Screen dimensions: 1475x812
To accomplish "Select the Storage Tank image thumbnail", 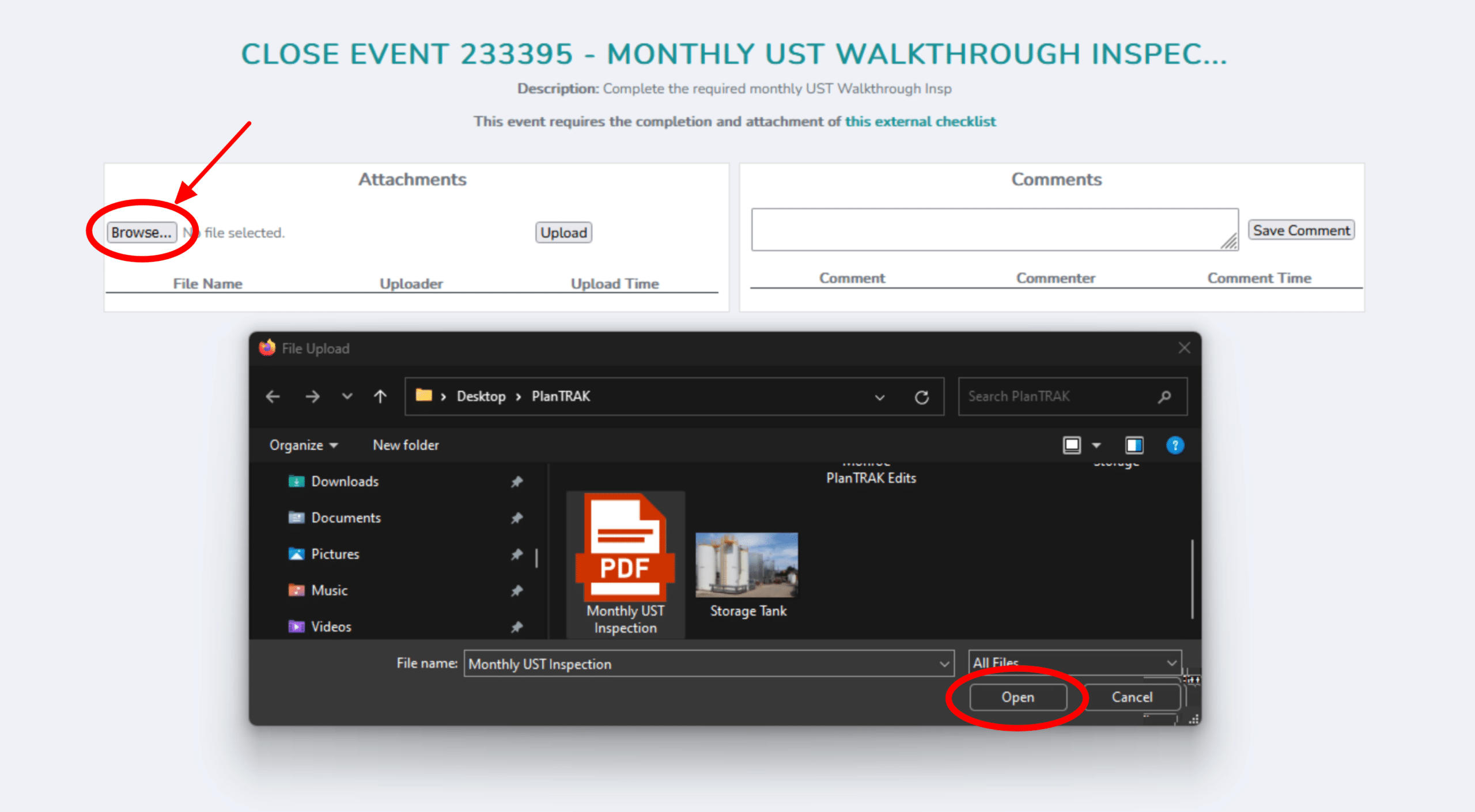I will tap(747, 565).
